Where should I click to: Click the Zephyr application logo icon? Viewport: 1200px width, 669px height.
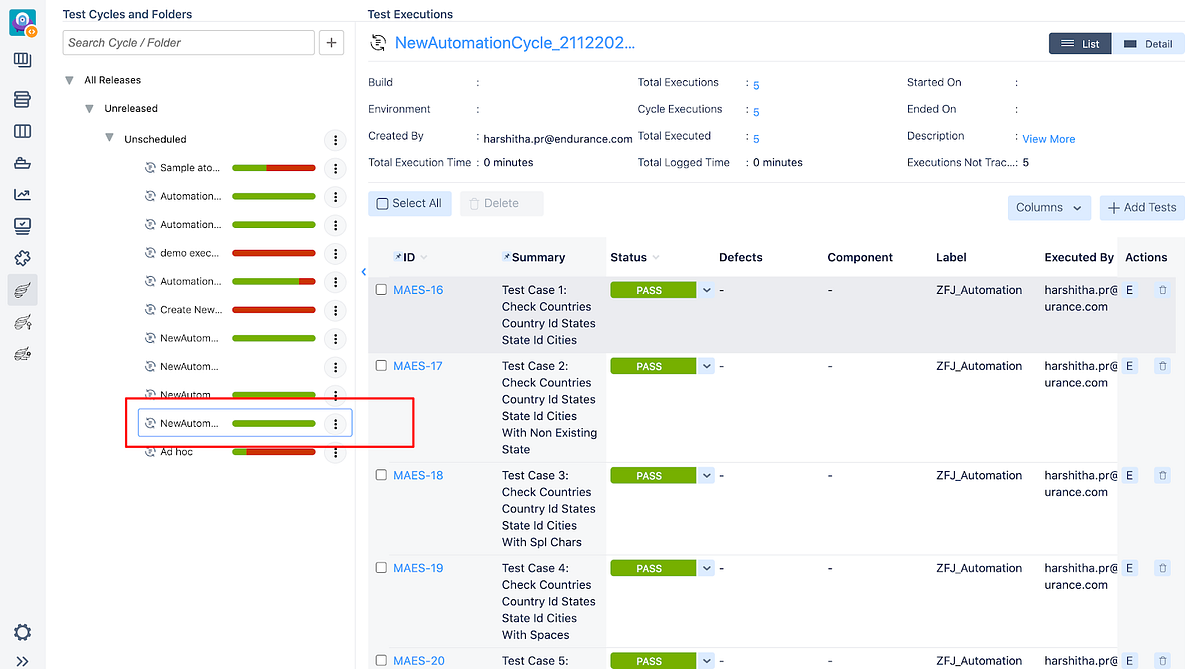pyautogui.click(x=22, y=22)
